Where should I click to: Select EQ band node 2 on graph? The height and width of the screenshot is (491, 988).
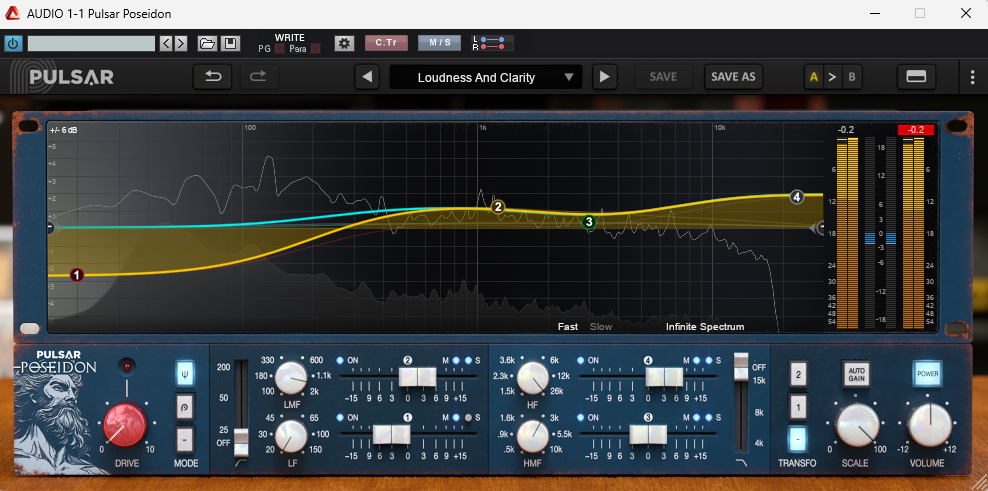click(x=498, y=207)
